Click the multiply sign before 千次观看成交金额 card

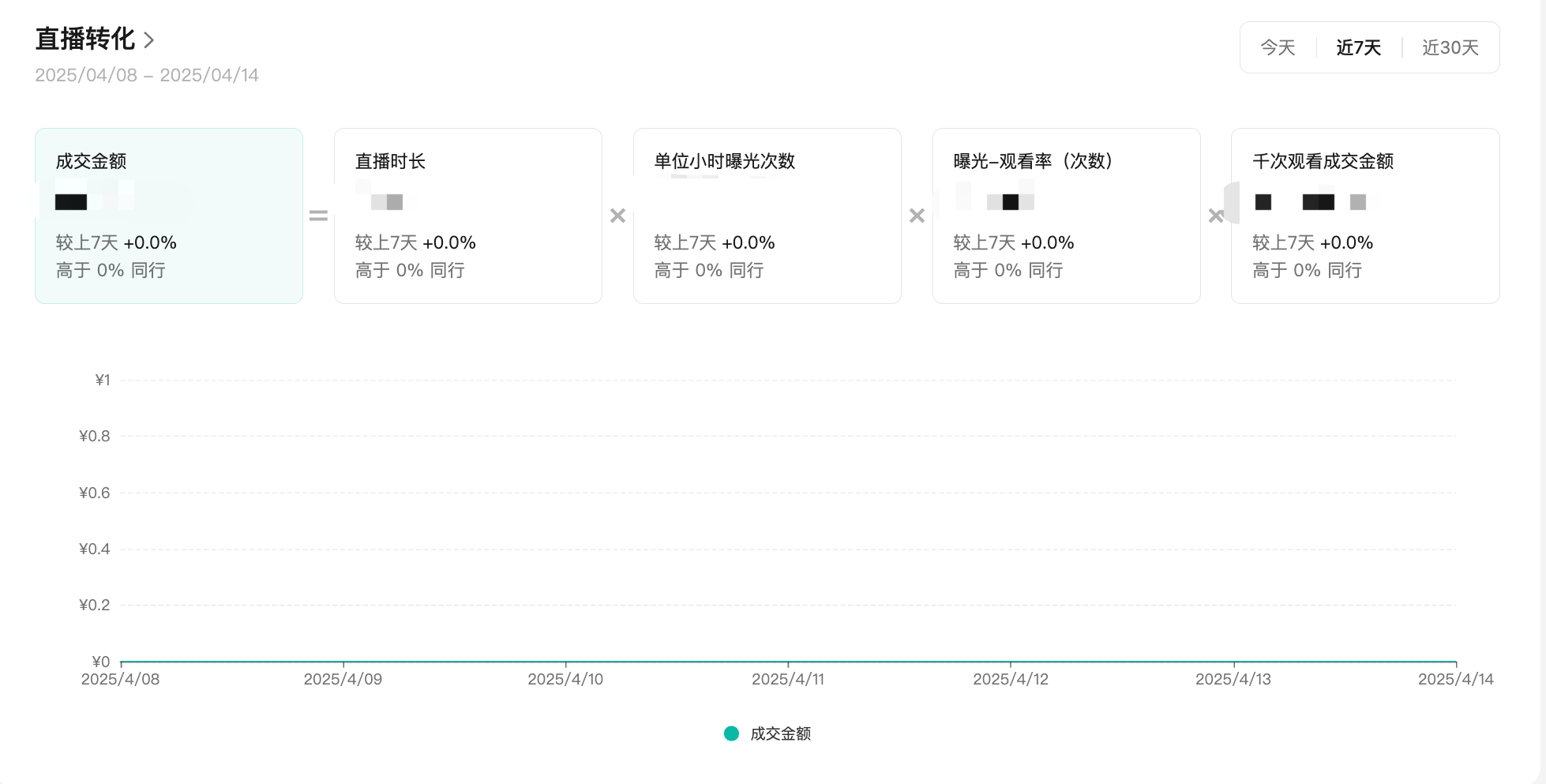[x=1215, y=216]
